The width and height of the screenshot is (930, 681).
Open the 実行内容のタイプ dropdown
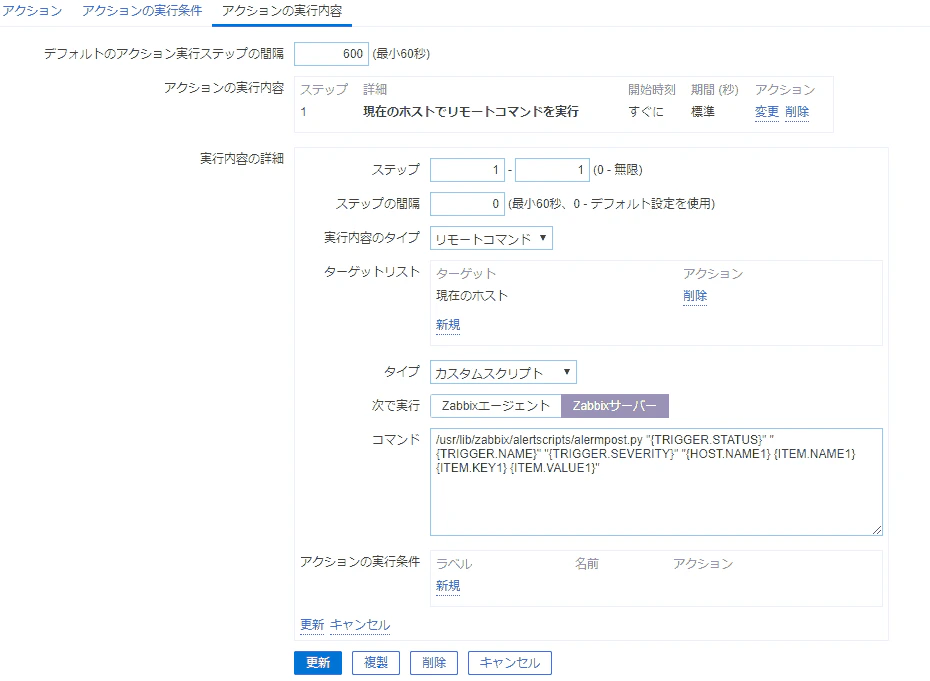pyautogui.click(x=491, y=238)
